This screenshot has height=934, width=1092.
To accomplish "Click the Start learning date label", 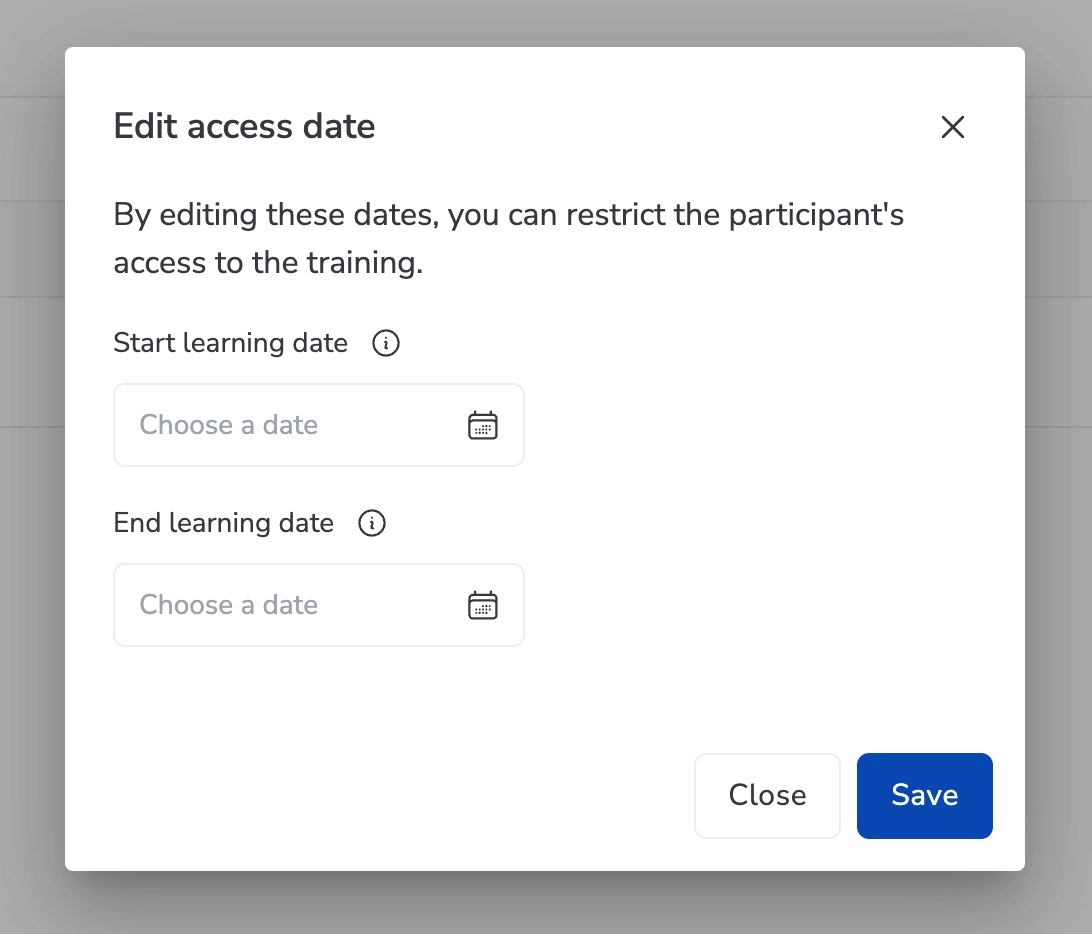I will (x=230, y=343).
